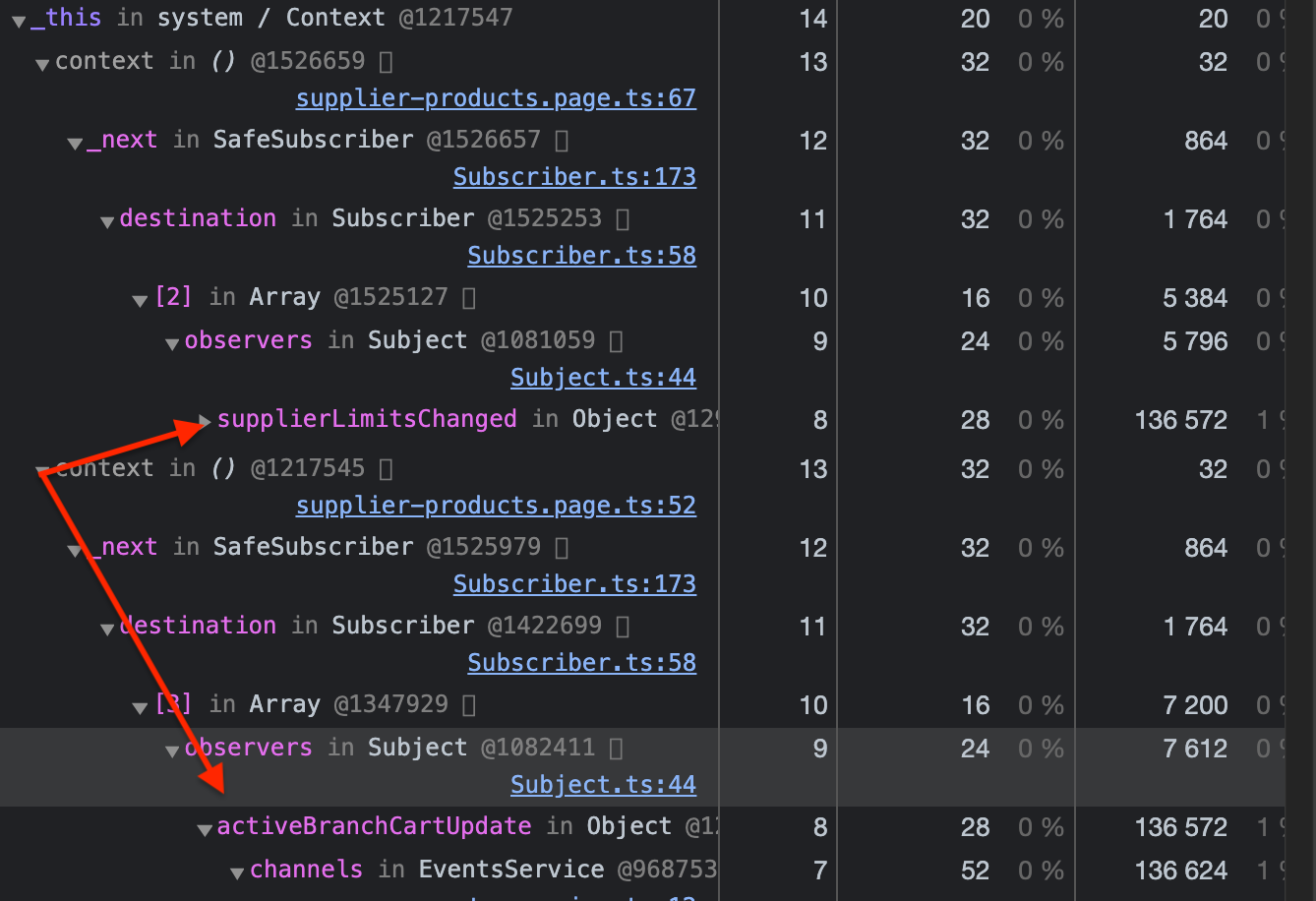Click the @1347929 object id
Viewport: 1316px width, 901px height.
390,704
